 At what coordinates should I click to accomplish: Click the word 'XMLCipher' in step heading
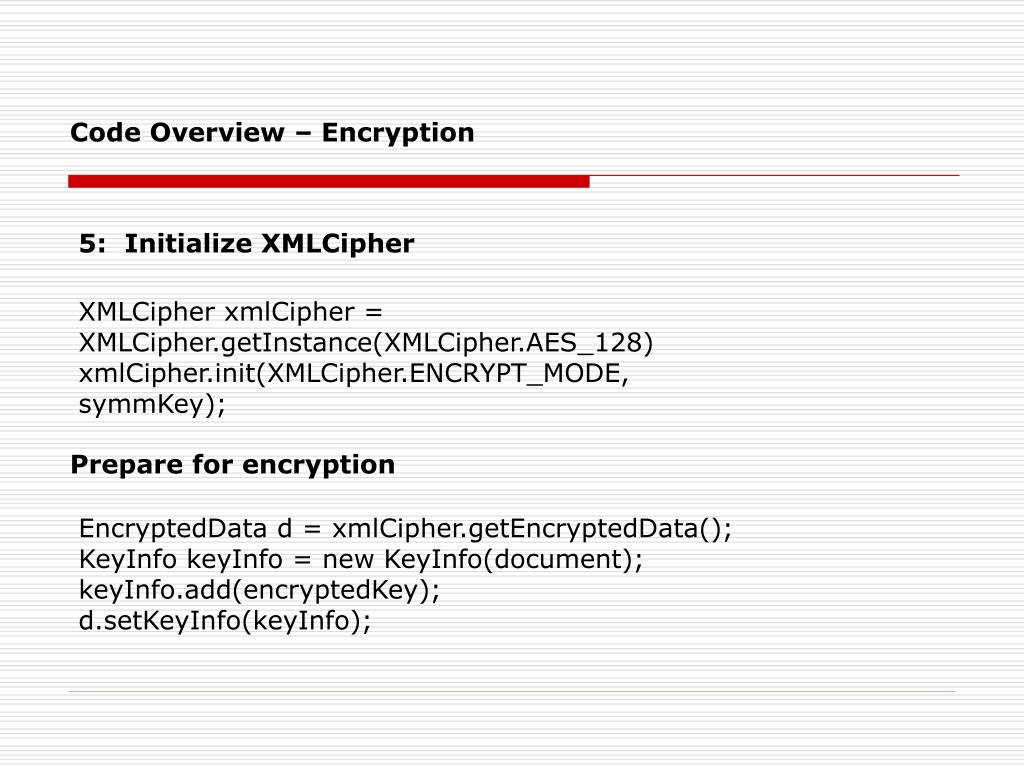tap(338, 244)
